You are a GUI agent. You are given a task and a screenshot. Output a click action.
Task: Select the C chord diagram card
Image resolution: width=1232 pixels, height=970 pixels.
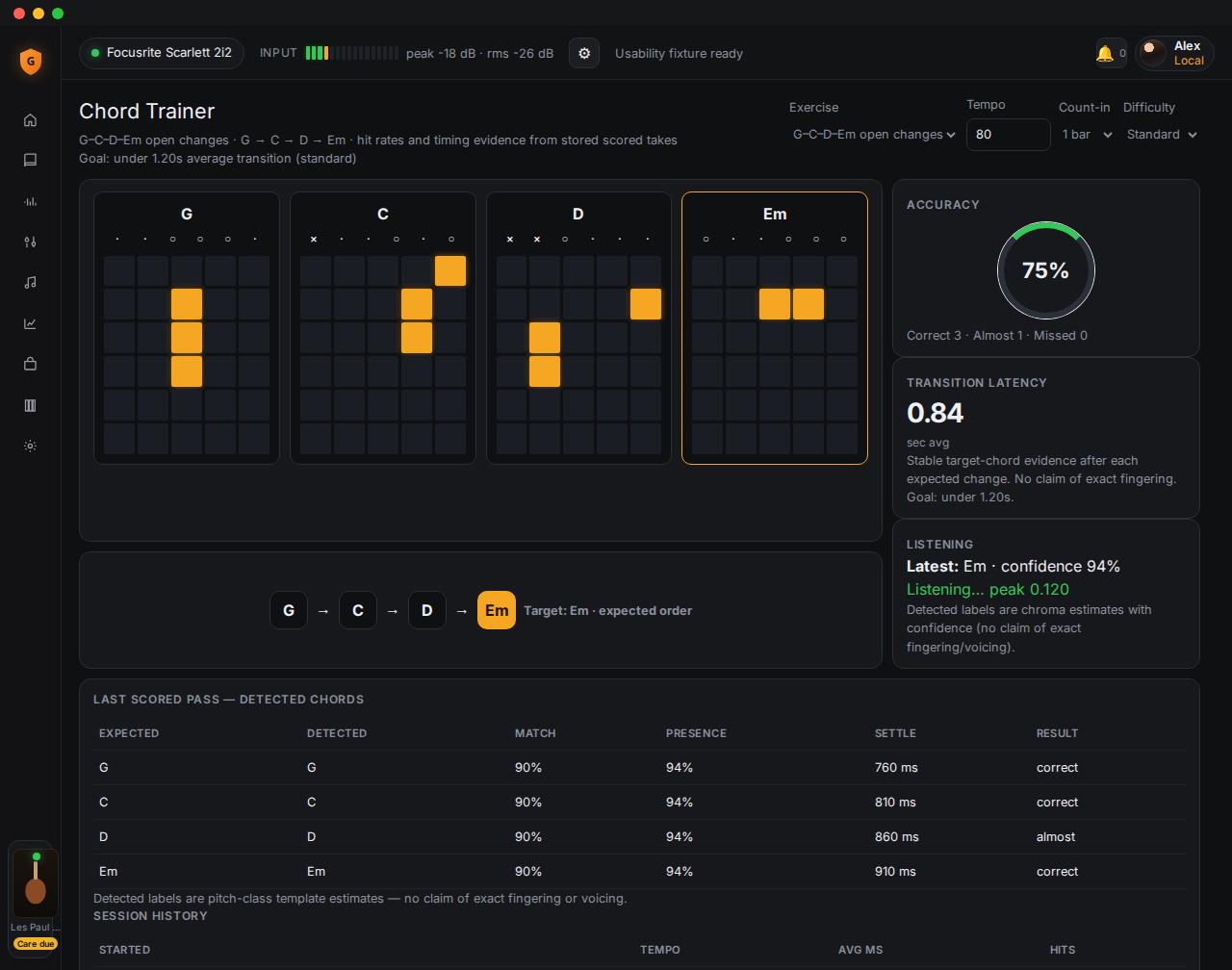coord(383,328)
